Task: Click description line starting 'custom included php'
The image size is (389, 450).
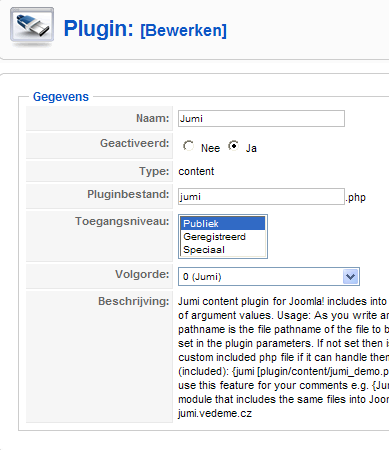Action: 283,357
